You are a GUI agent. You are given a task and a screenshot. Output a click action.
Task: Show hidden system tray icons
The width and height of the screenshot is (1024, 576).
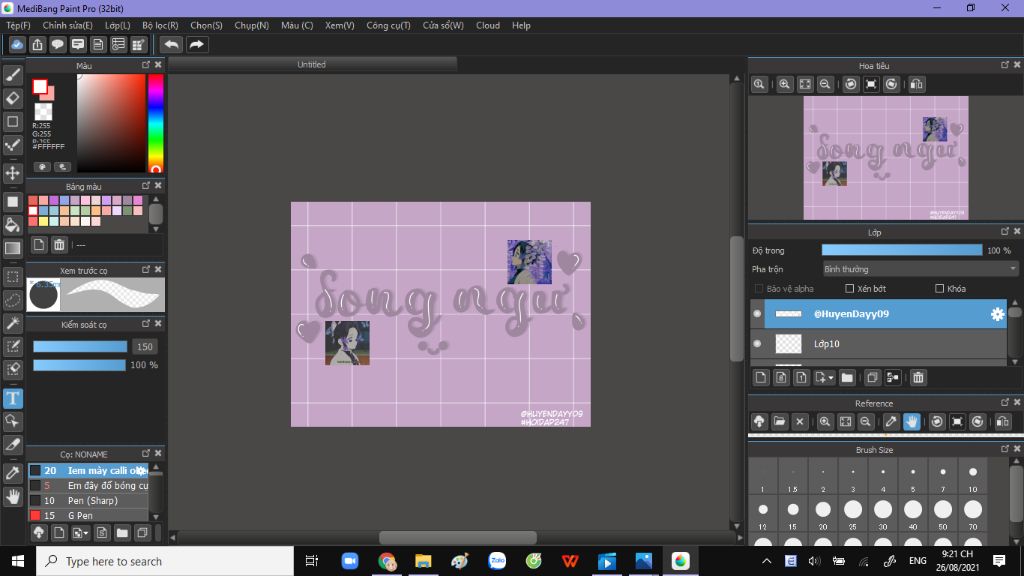(x=767, y=561)
